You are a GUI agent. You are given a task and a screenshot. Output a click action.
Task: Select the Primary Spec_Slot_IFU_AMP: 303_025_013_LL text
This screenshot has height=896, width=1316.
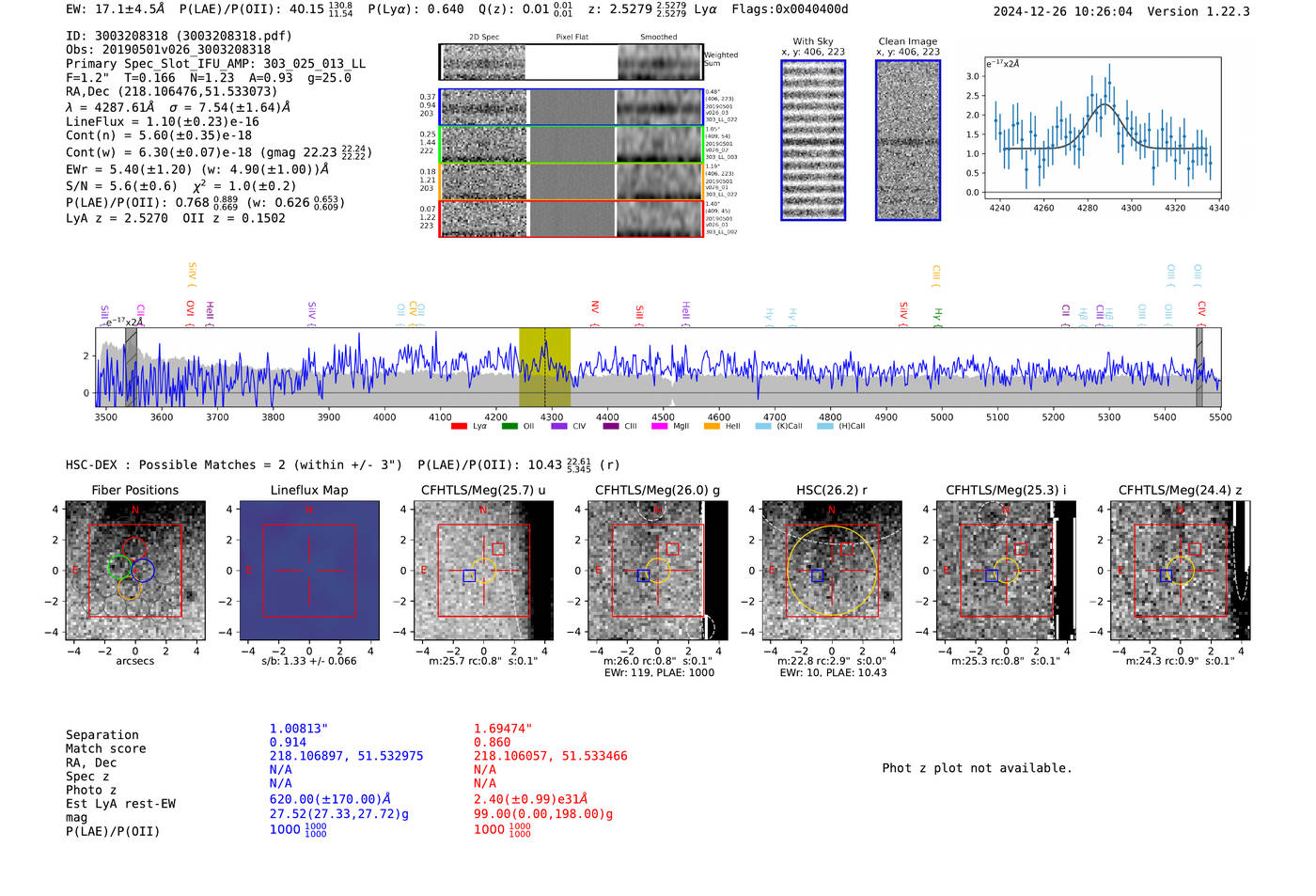coord(216,64)
